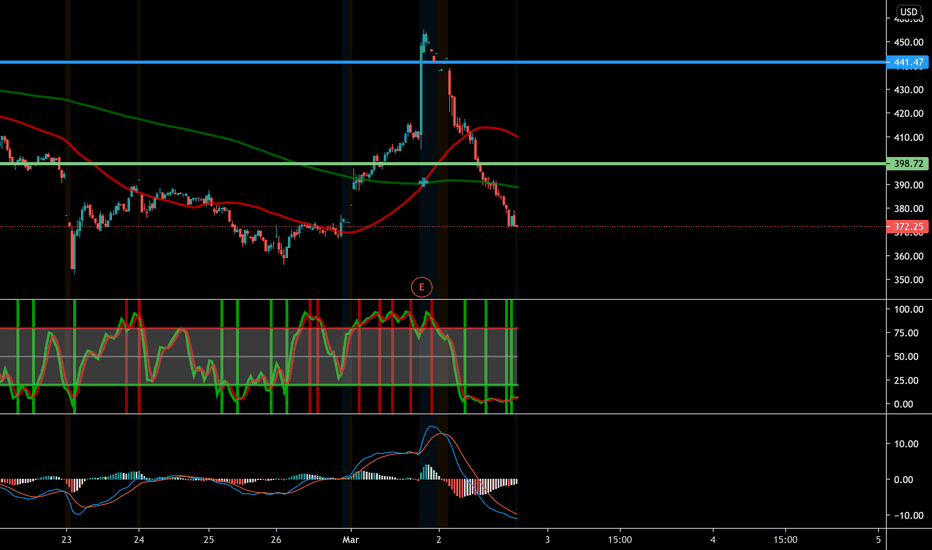Click the '25' date label on time axis
This screenshot has width=932, height=550.
pyautogui.click(x=209, y=540)
